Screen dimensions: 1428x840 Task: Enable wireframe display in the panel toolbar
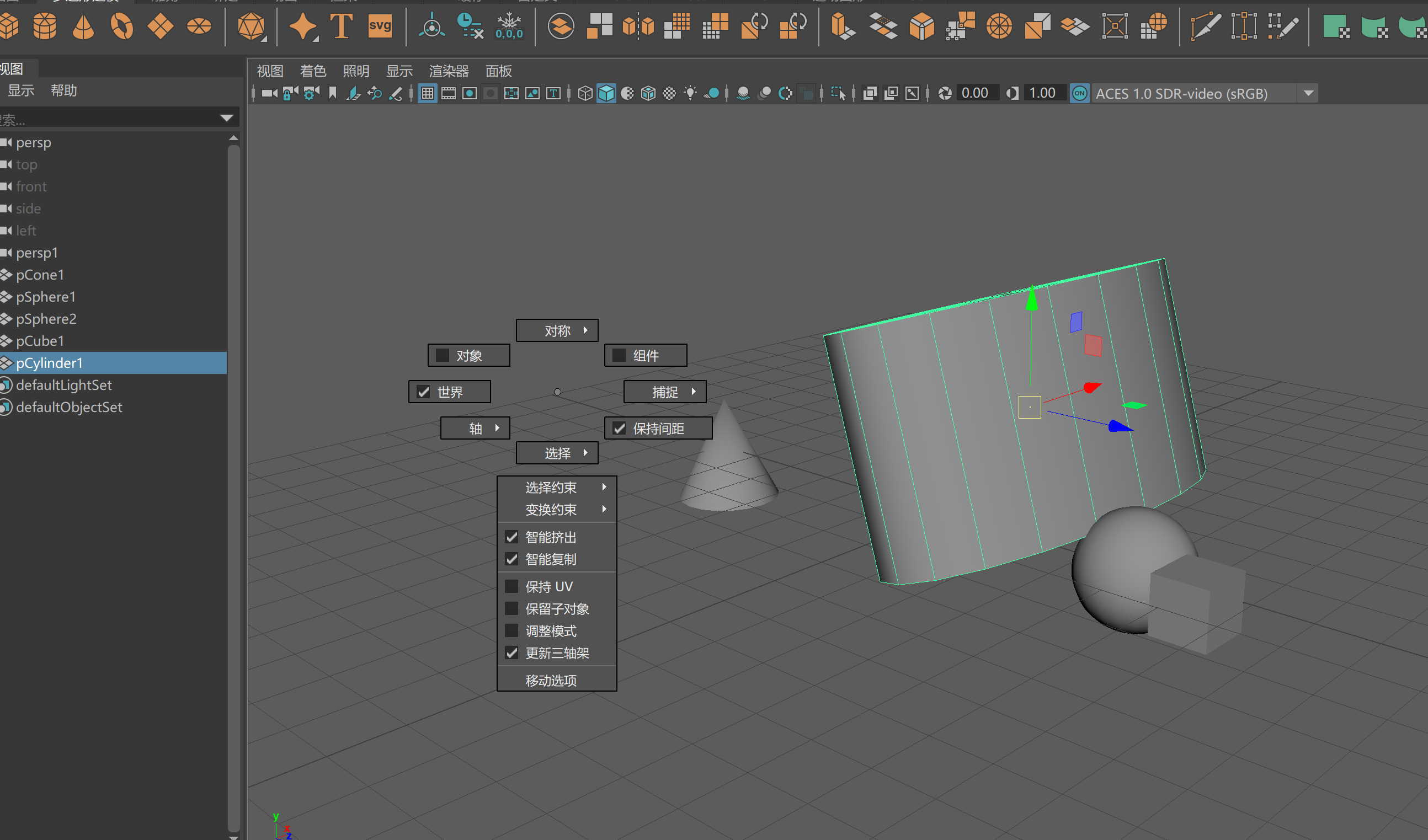click(x=585, y=93)
